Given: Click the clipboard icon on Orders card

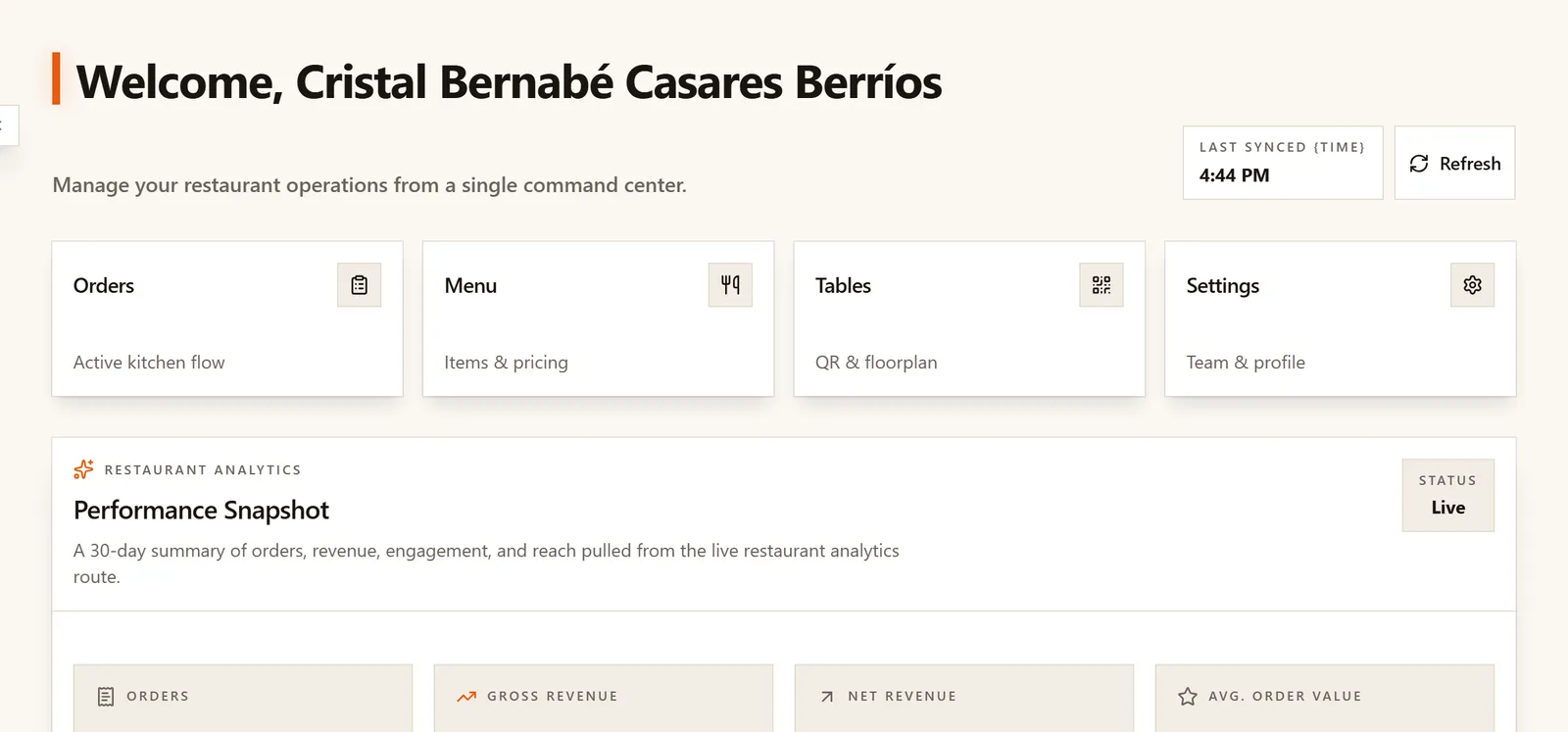Looking at the screenshot, I should 360,285.
